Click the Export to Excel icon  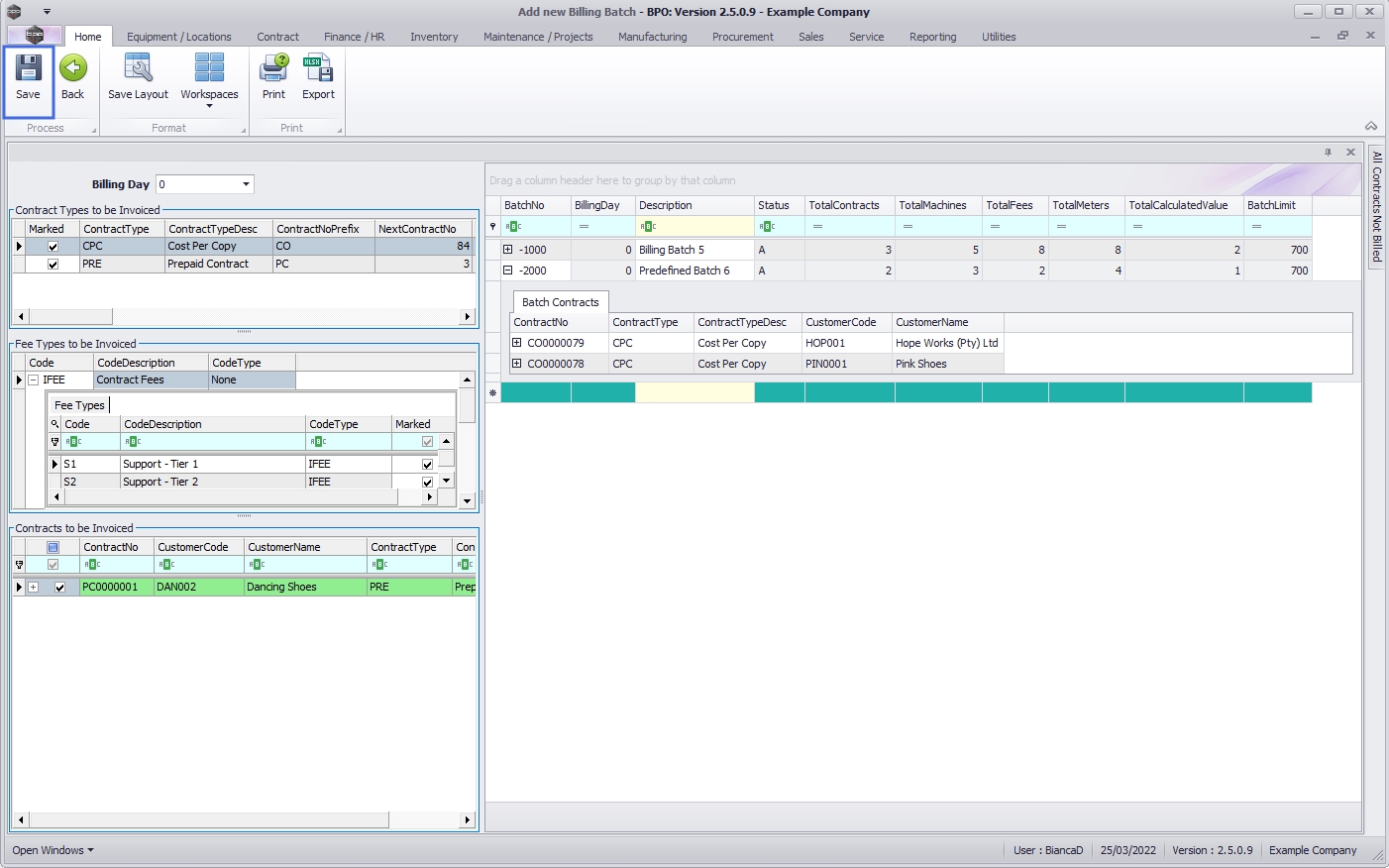click(x=318, y=68)
